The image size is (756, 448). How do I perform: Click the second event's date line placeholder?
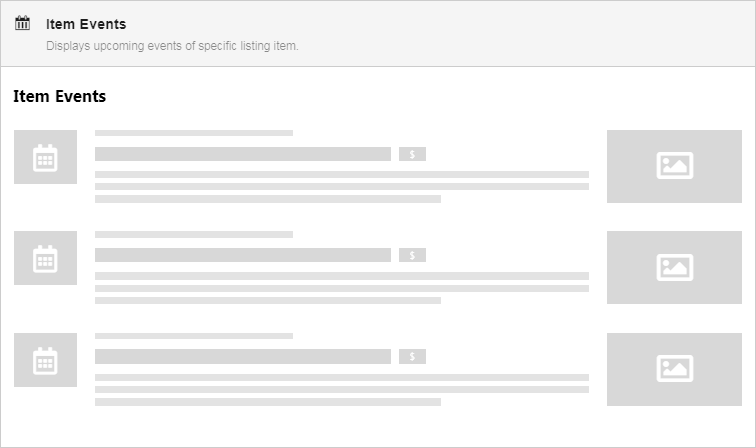pyautogui.click(x=193, y=234)
